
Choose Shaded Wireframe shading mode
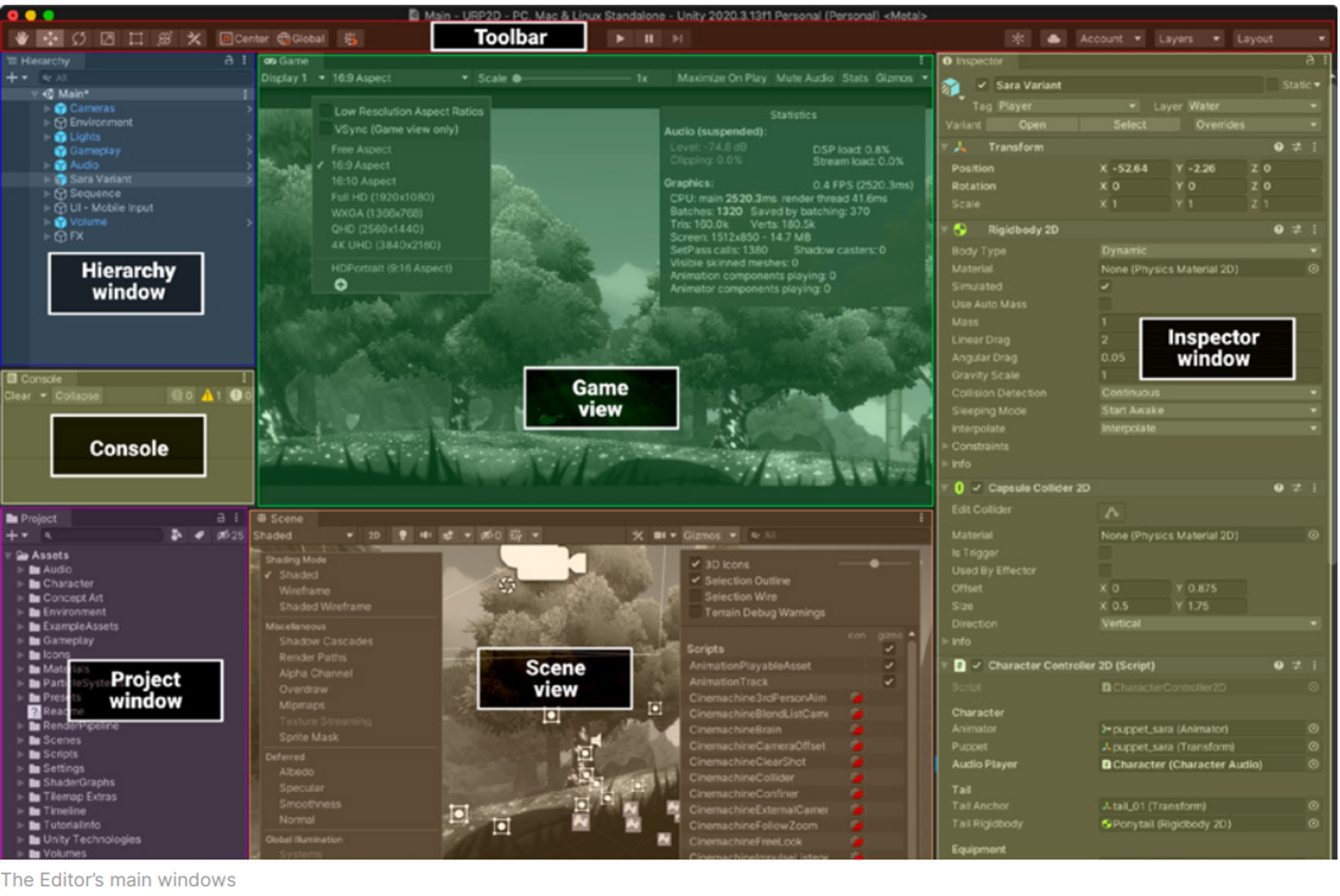[x=325, y=607]
